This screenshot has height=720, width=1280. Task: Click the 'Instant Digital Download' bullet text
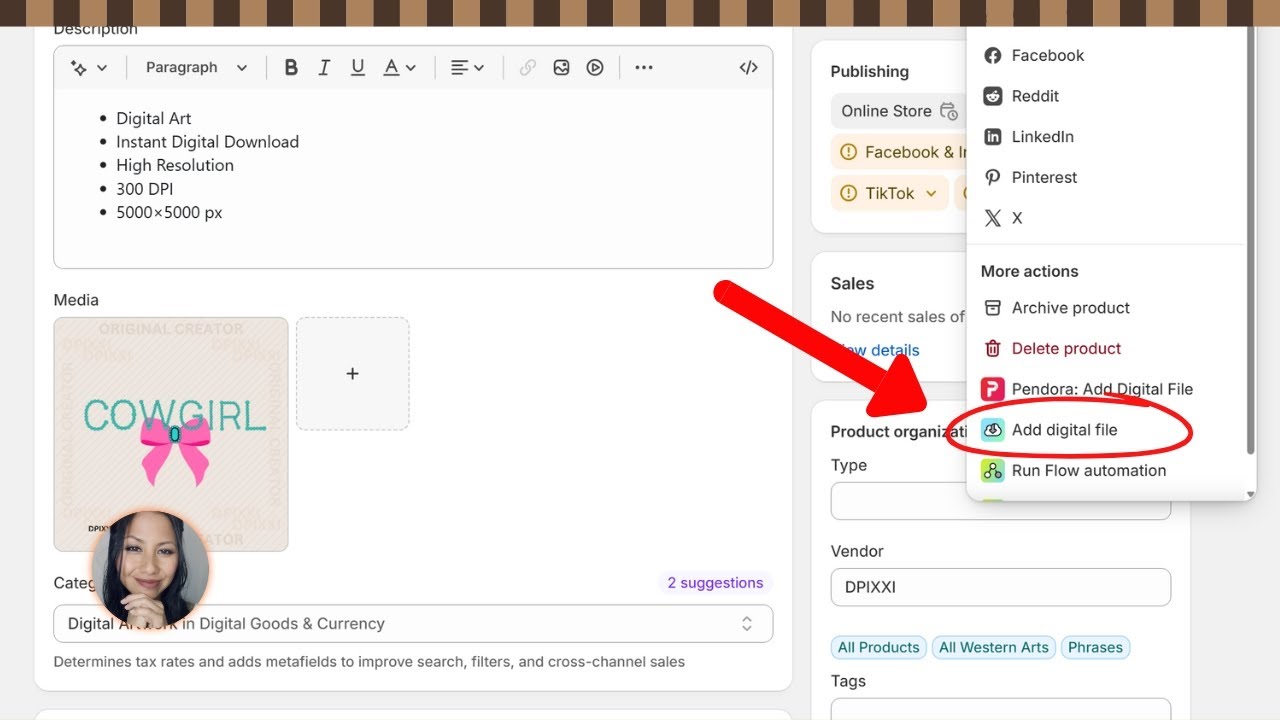(207, 142)
